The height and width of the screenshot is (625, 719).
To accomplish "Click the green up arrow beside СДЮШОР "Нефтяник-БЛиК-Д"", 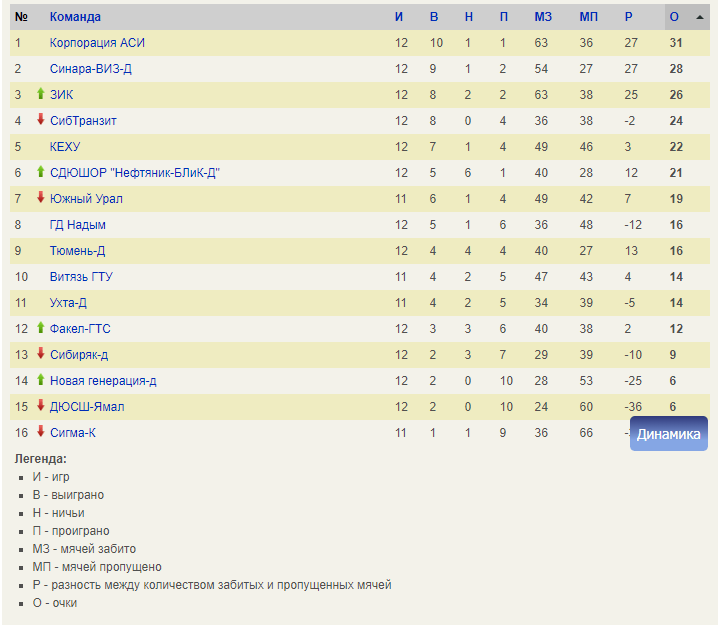I will [x=41, y=172].
